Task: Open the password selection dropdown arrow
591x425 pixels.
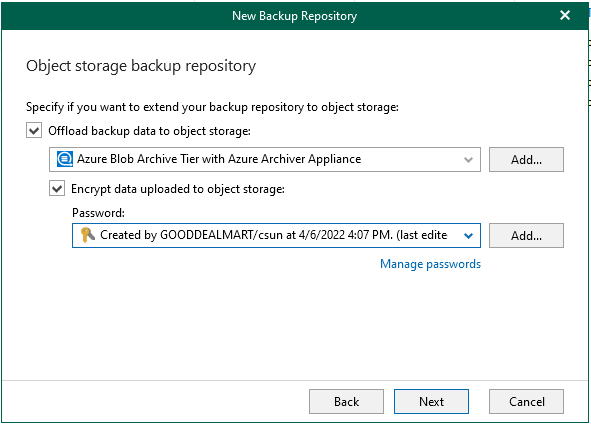Action: click(x=468, y=236)
